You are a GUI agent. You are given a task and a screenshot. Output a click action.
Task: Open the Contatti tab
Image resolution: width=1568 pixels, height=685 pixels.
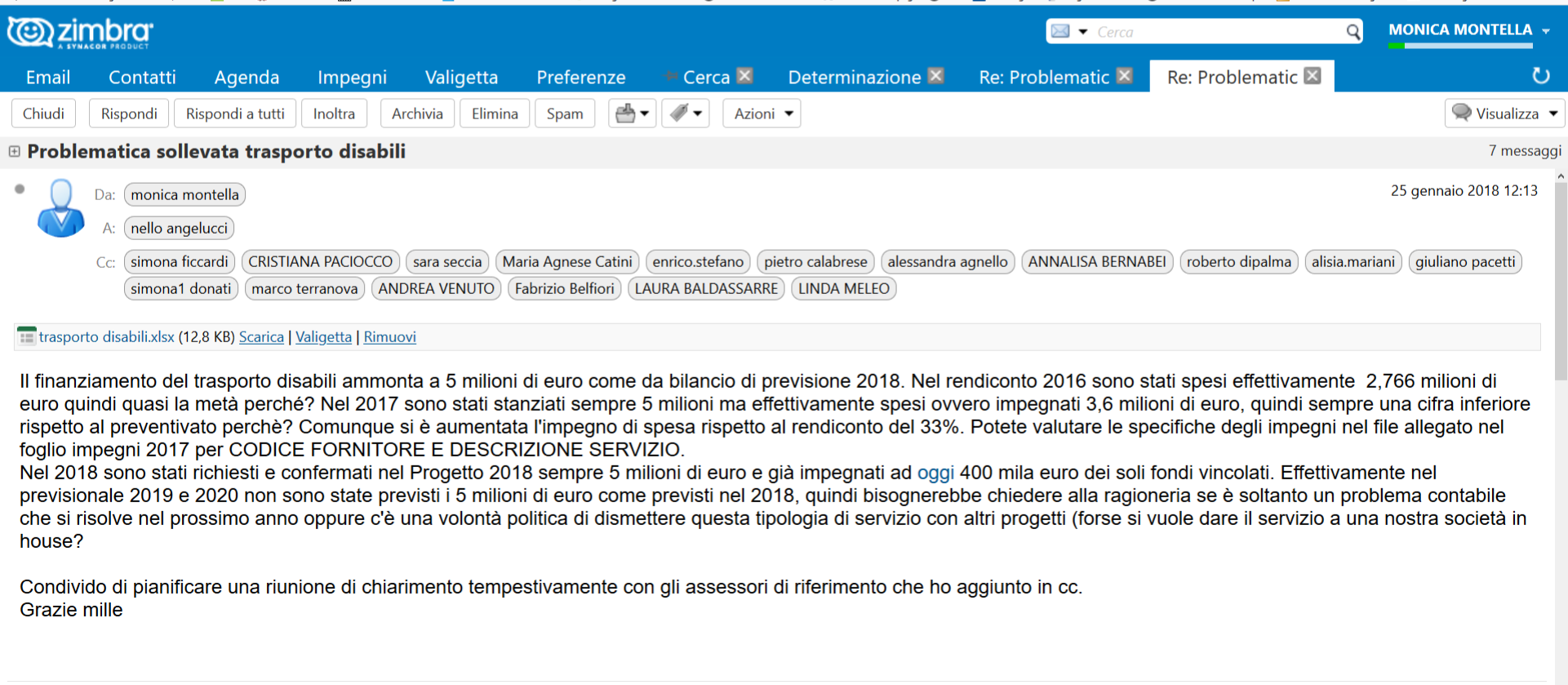pos(142,77)
